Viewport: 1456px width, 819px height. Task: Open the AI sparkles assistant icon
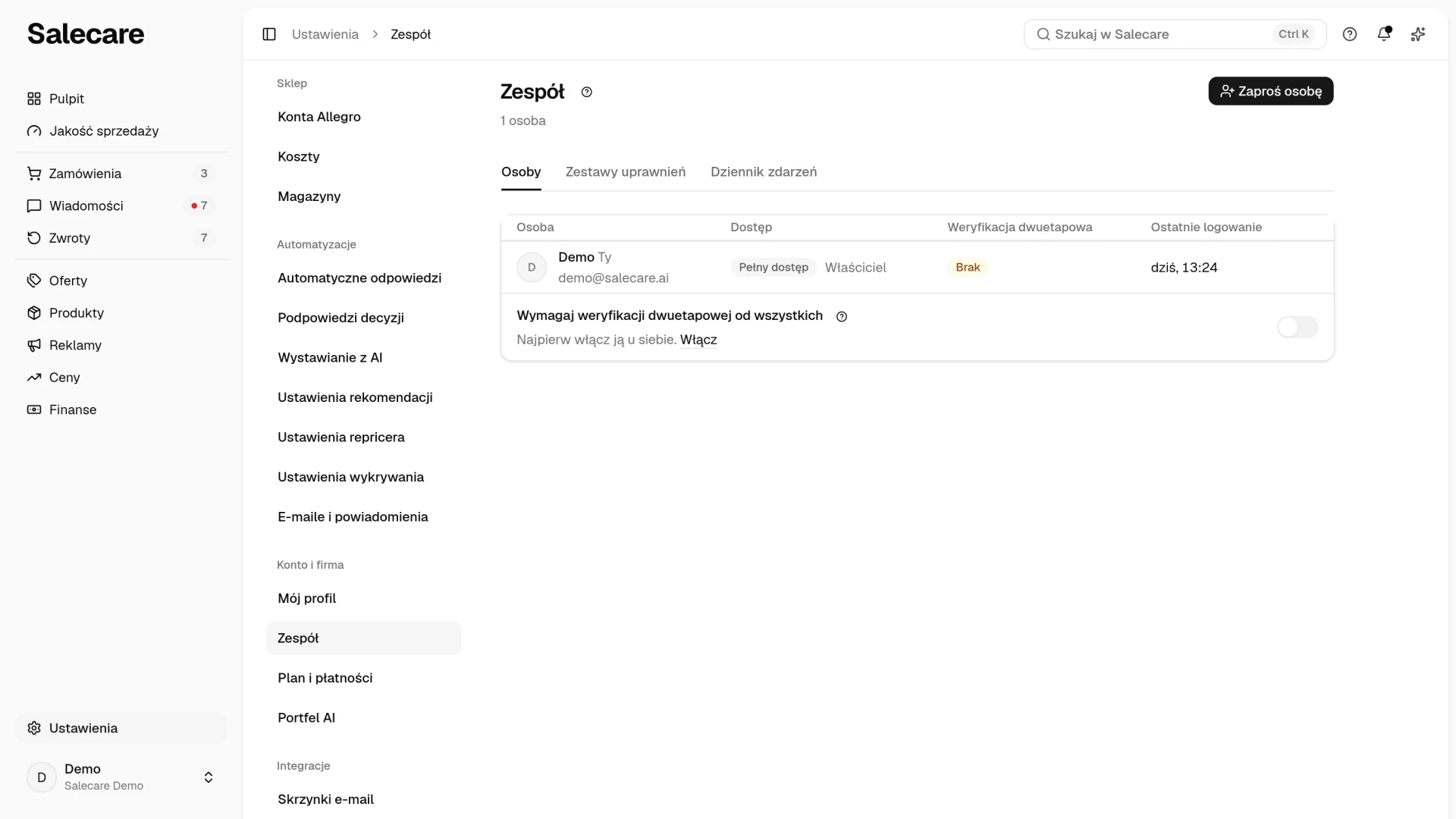point(1418,34)
